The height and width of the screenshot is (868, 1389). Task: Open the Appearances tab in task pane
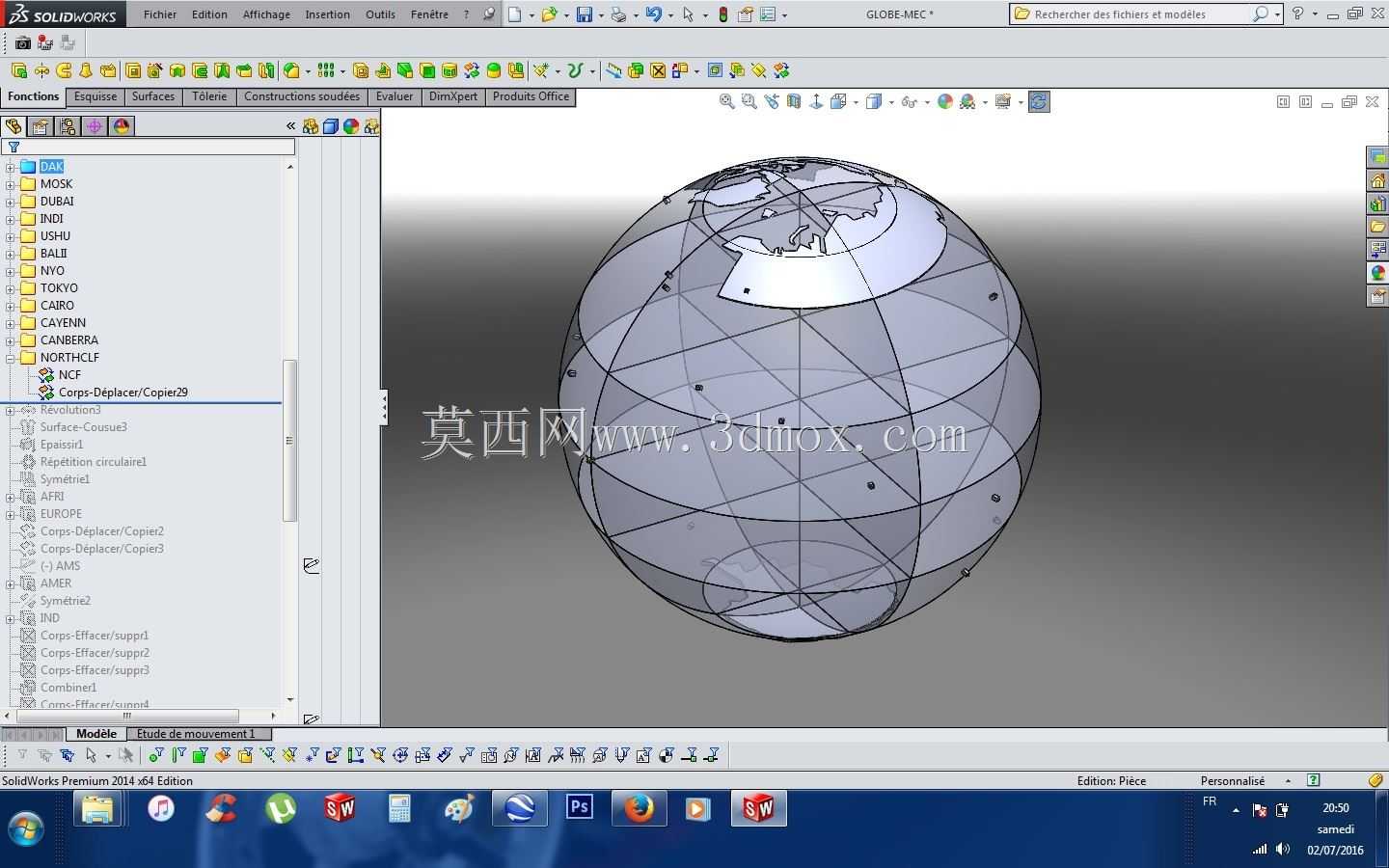click(x=1377, y=273)
